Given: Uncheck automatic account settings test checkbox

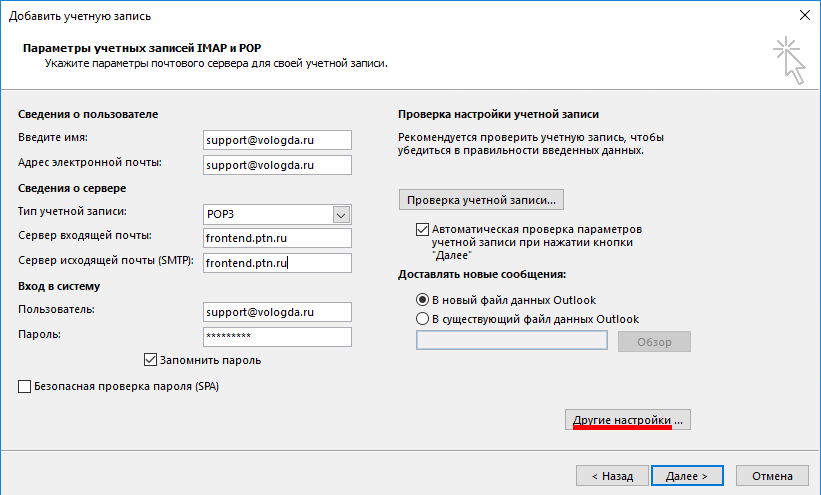Looking at the screenshot, I should (x=422, y=229).
